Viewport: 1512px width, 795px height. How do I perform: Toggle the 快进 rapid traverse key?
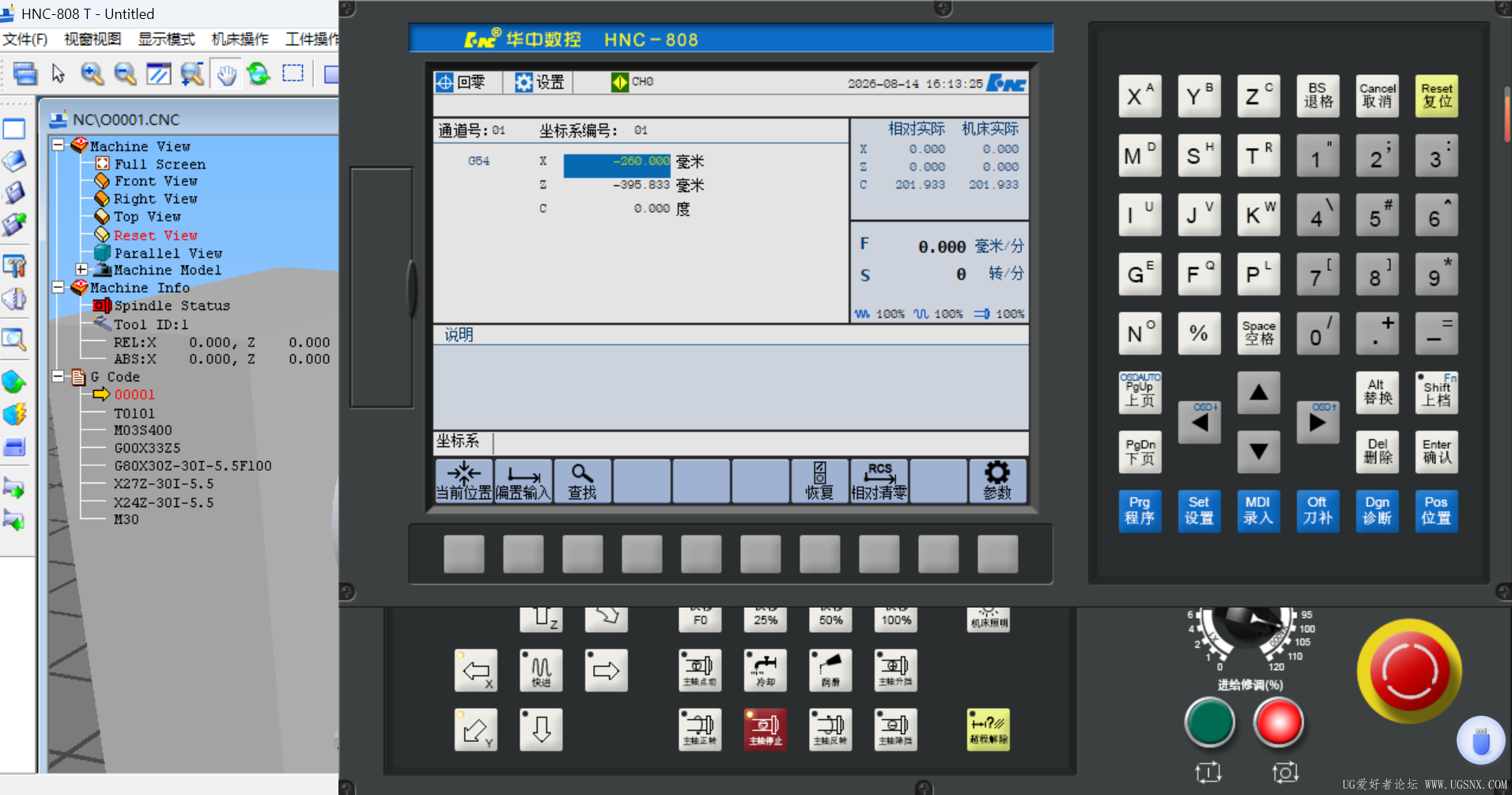point(541,671)
